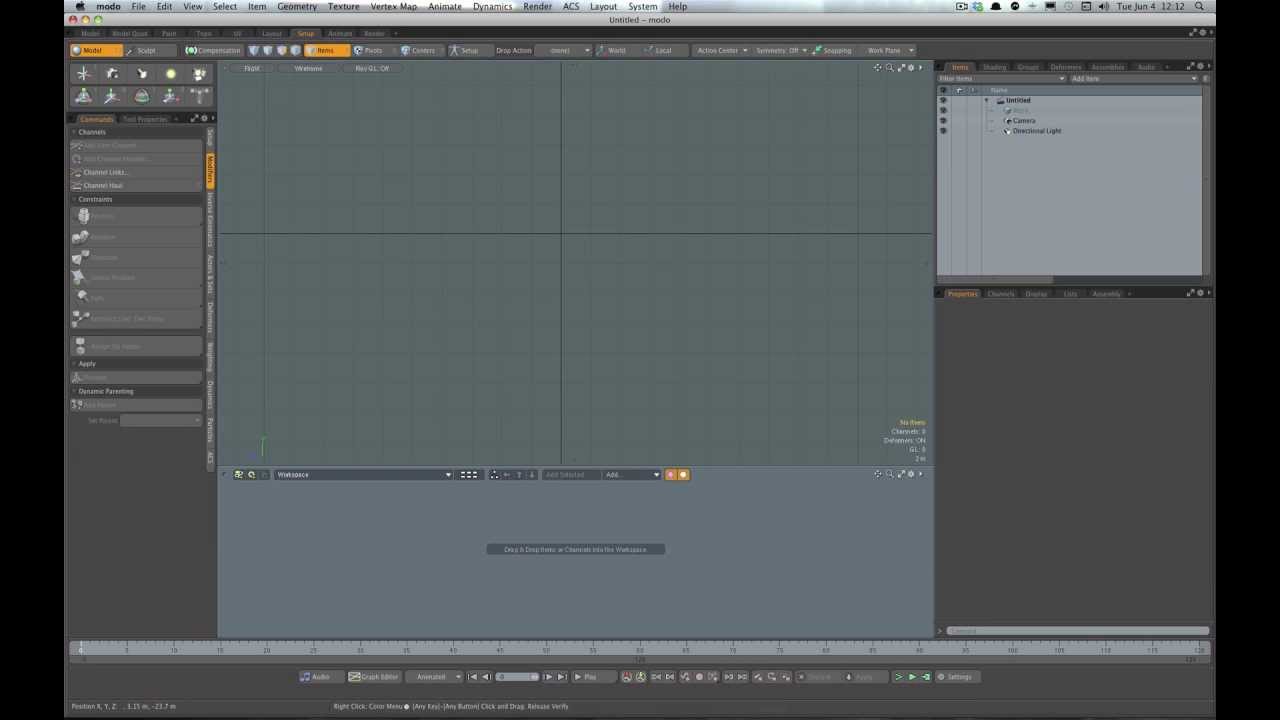Click the record keyframe round icon on timeline bar
The image size is (1280, 720).
point(699,677)
